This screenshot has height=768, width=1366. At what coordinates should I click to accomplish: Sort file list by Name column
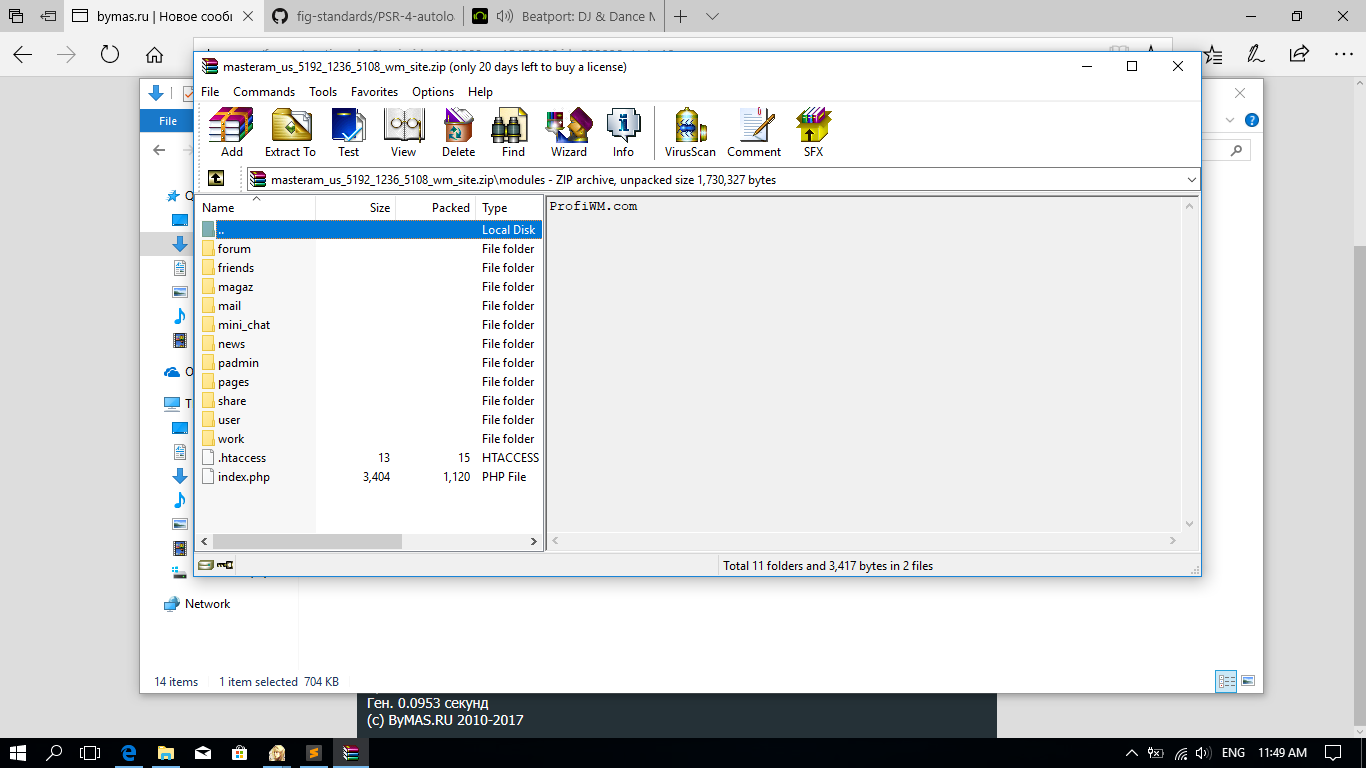219,208
